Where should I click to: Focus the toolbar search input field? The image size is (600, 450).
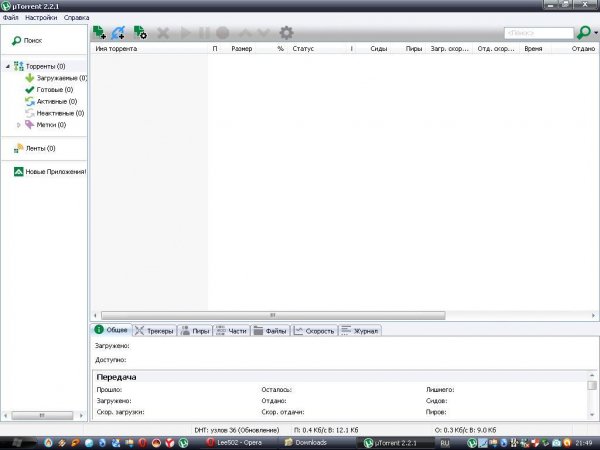539,33
